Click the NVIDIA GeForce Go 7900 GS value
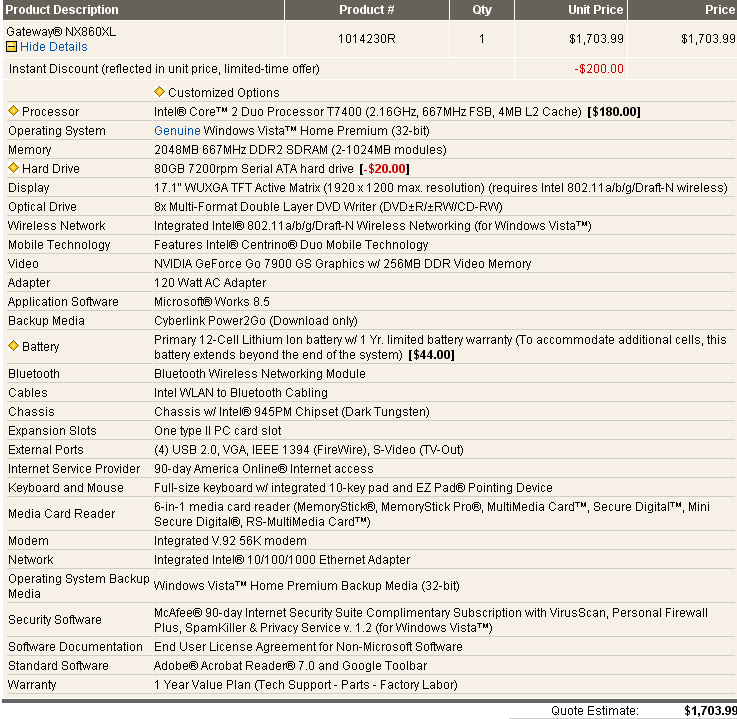Viewport: 737px width, 719px height. pos(343,264)
